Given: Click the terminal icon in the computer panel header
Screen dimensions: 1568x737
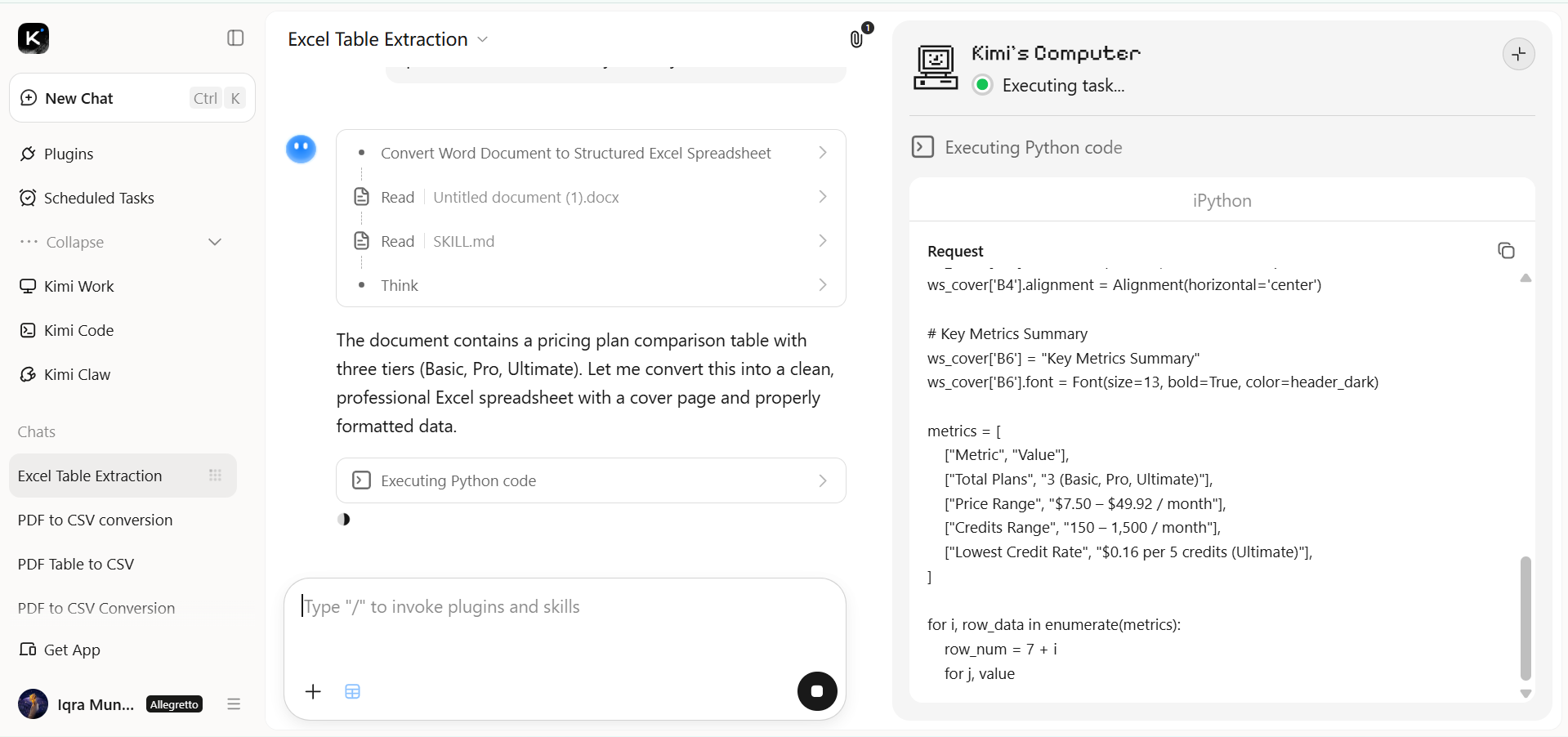Looking at the screenshot, I should coord(922,147).
